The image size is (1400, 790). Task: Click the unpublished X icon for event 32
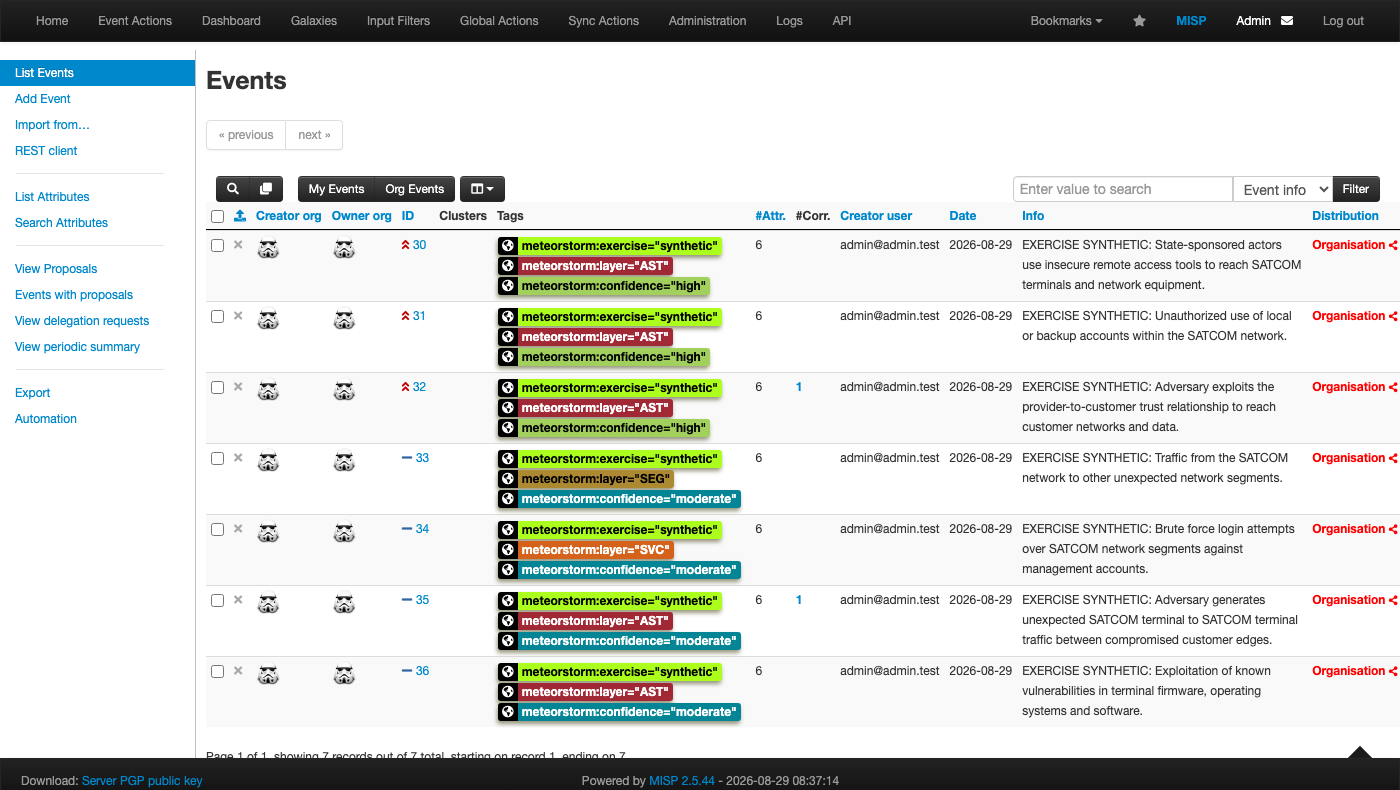tap(238, 387)
